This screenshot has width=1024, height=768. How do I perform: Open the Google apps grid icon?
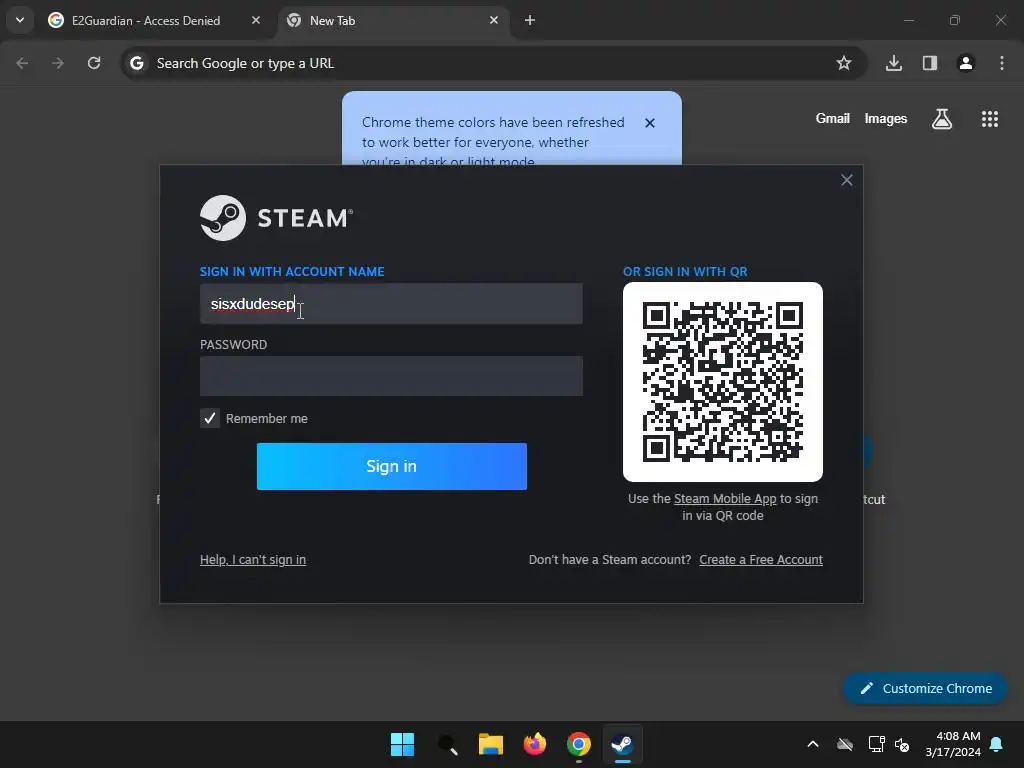[990, 119]
